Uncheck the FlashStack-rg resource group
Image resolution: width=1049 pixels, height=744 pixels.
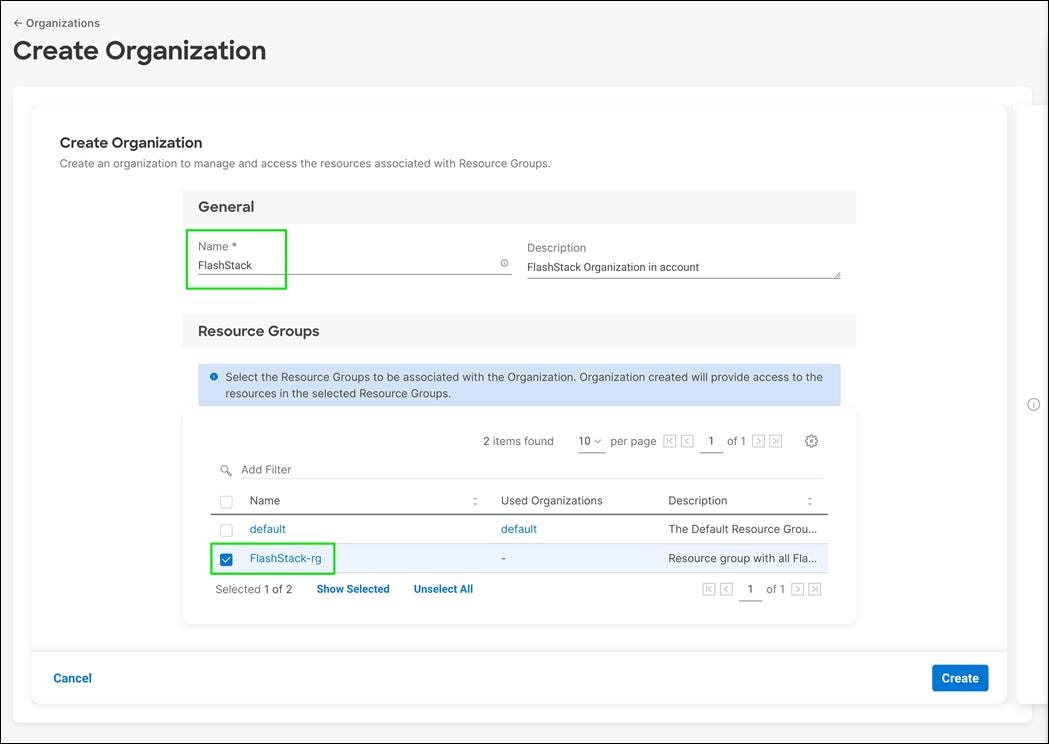point(225,558)
